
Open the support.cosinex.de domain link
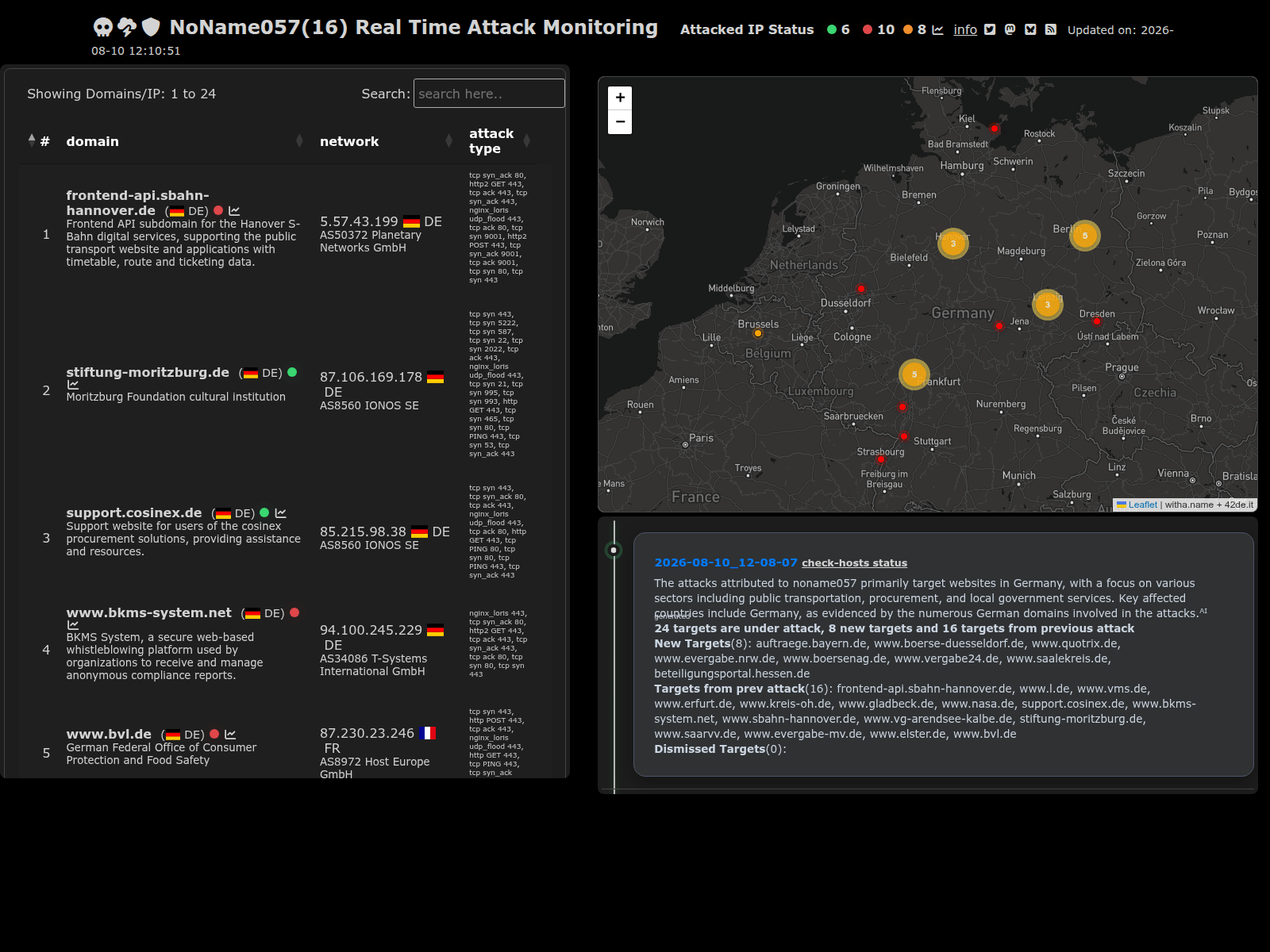pos(134,513)
